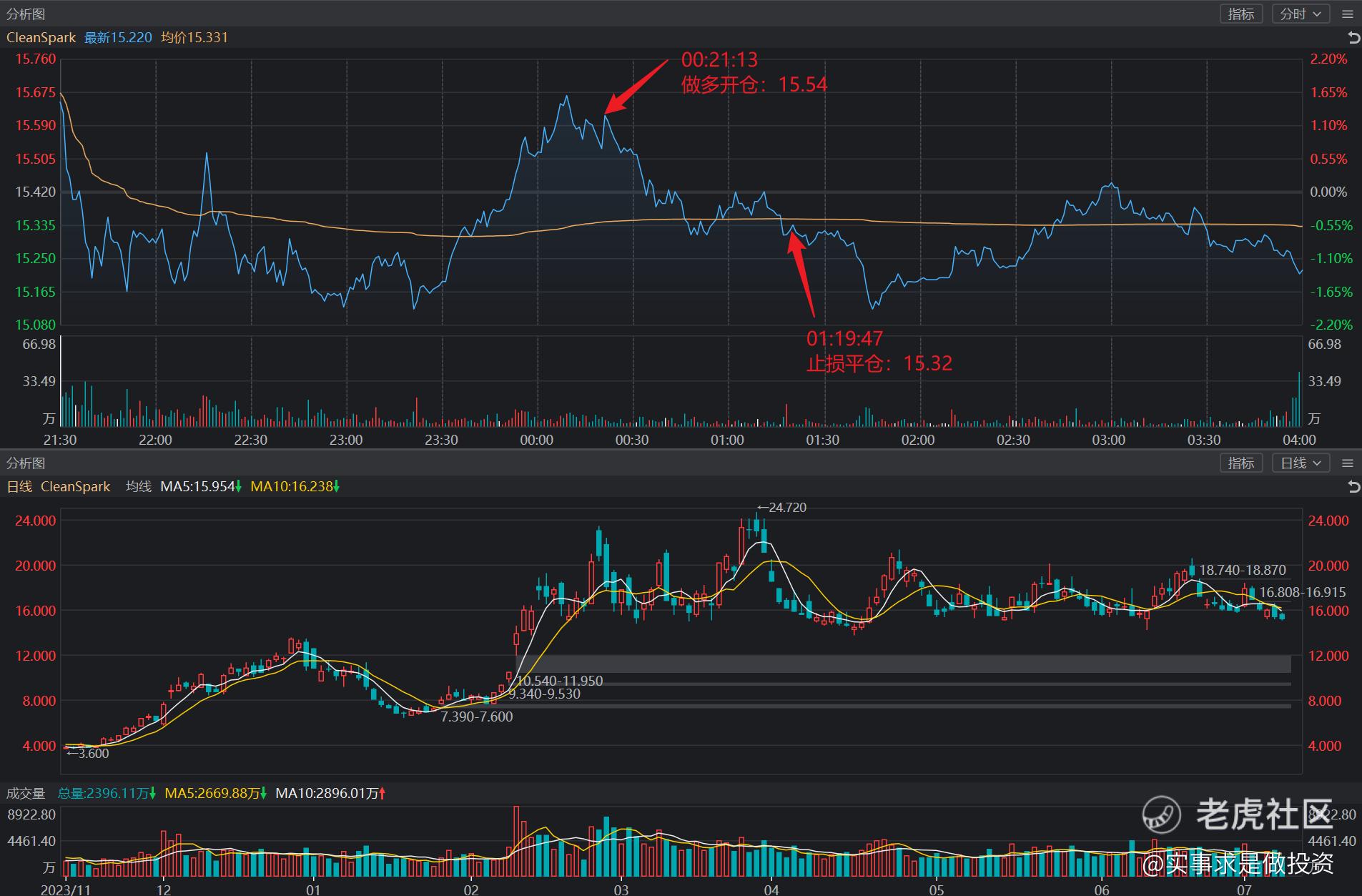The width and height of the screenshot is (1362, 896).
Task: Click the 指标 button in the daily chart
Action: (x=1240, y=463)
